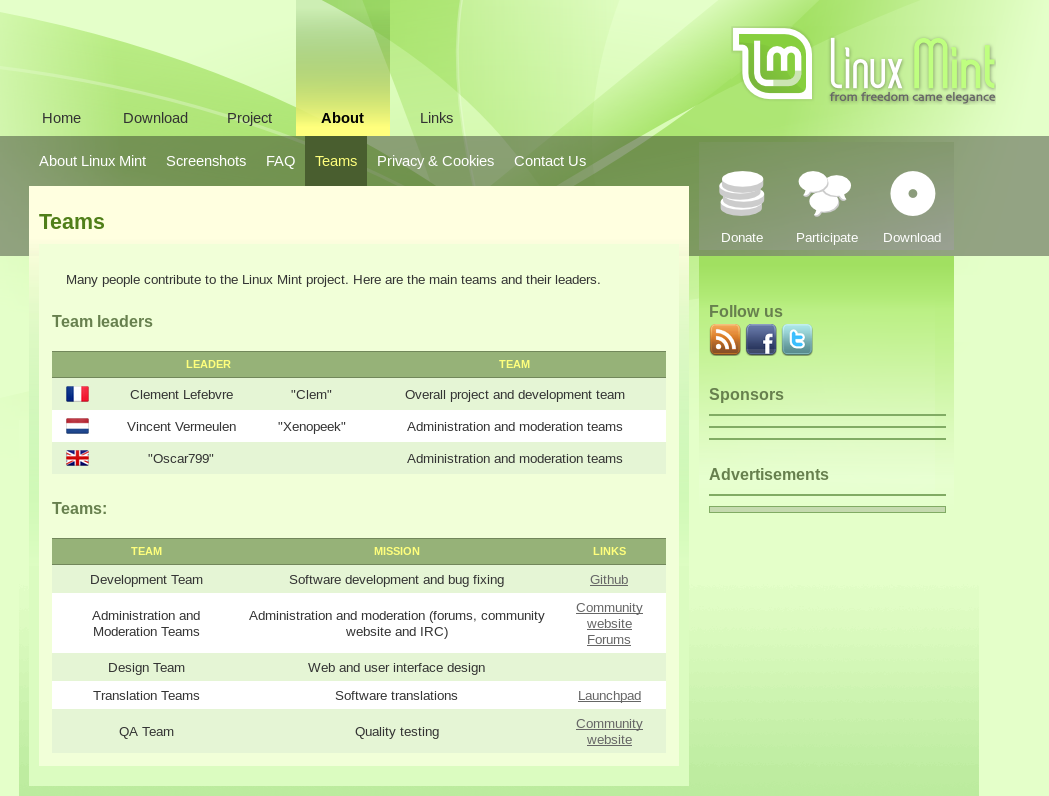
Task: Click the Download label under disc icon
Action: point(912,237)
